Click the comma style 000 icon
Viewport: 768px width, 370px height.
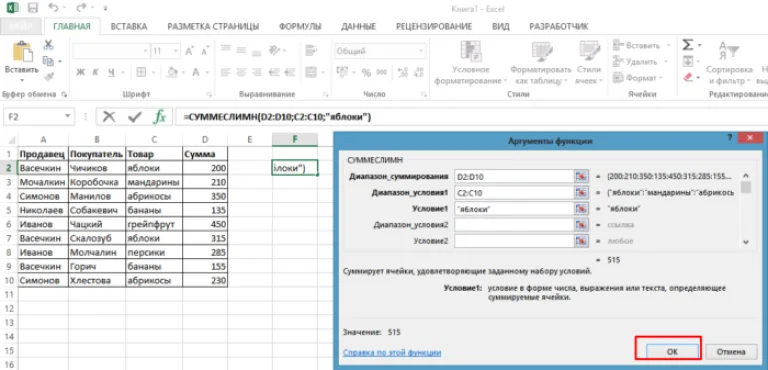[x=381, y=73]
